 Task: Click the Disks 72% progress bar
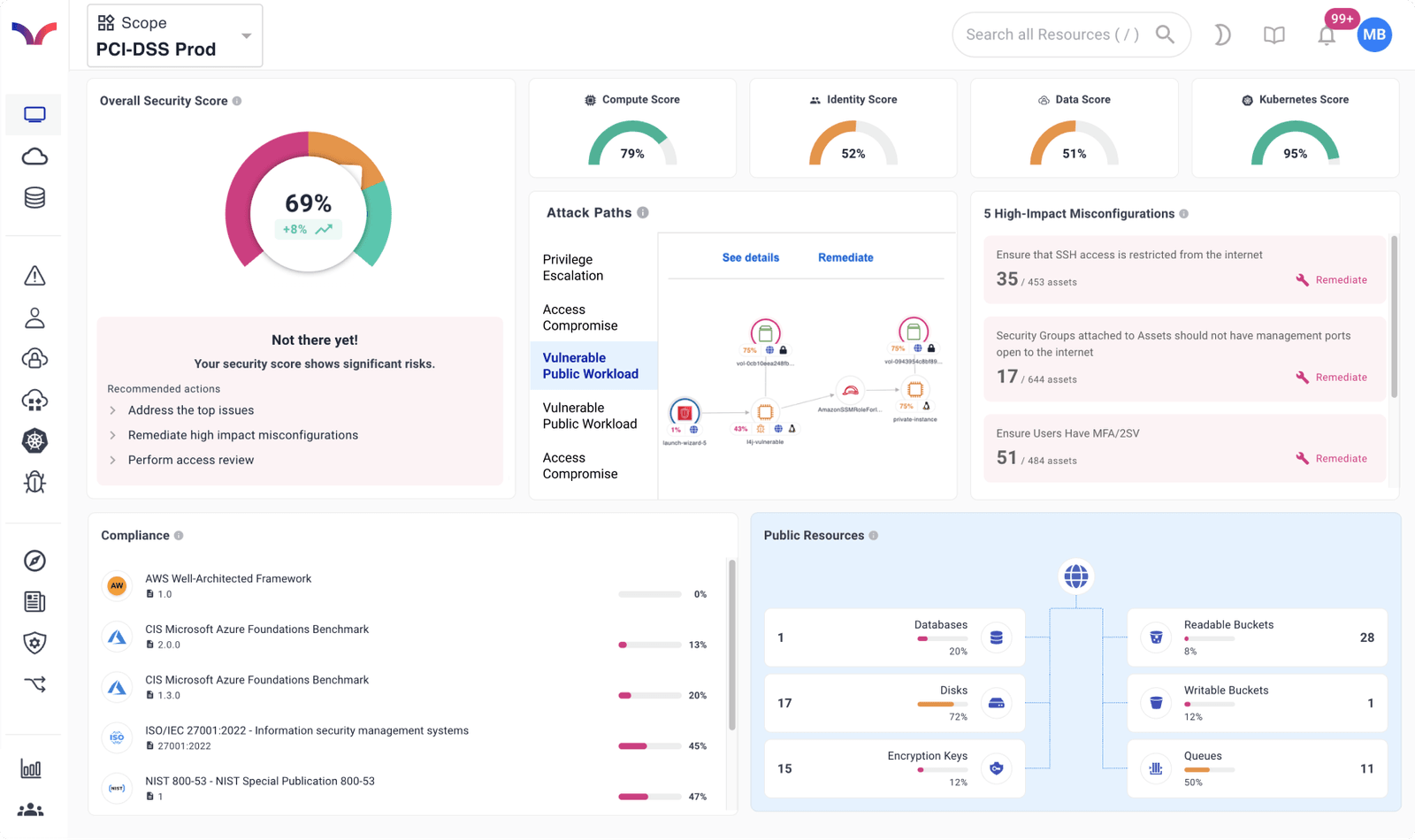941,705
